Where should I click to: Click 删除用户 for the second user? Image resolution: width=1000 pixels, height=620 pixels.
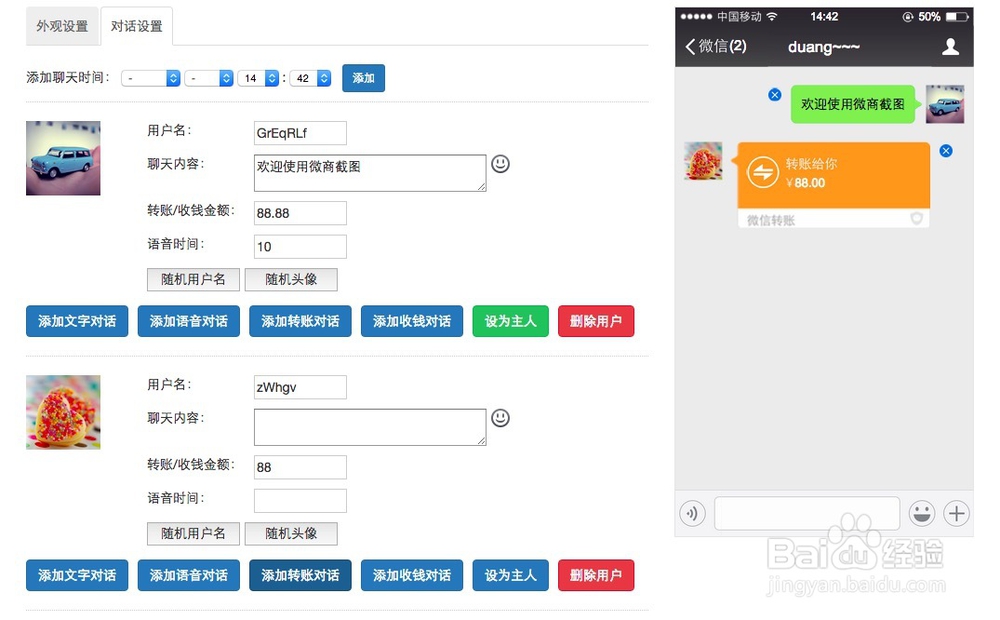[x=596, y=575]
